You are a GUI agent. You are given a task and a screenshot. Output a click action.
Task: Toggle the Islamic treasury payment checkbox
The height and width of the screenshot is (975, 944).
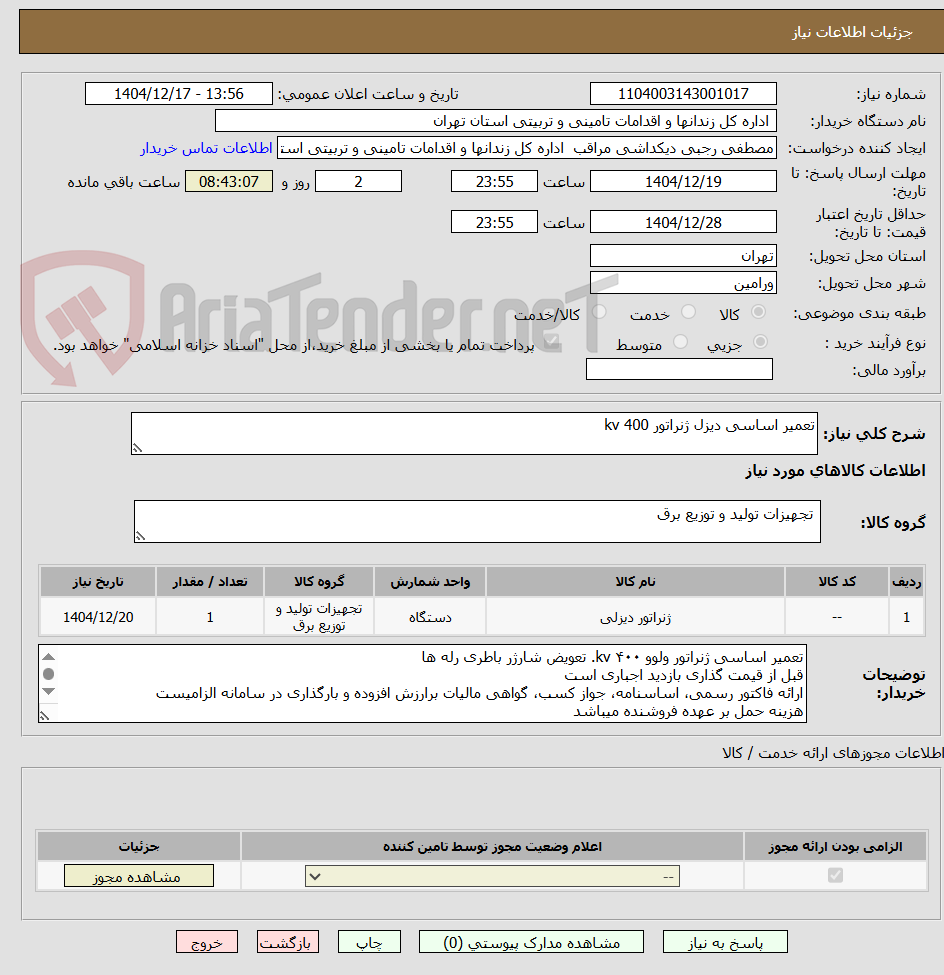pyautogui.click(x=550, y=343)
